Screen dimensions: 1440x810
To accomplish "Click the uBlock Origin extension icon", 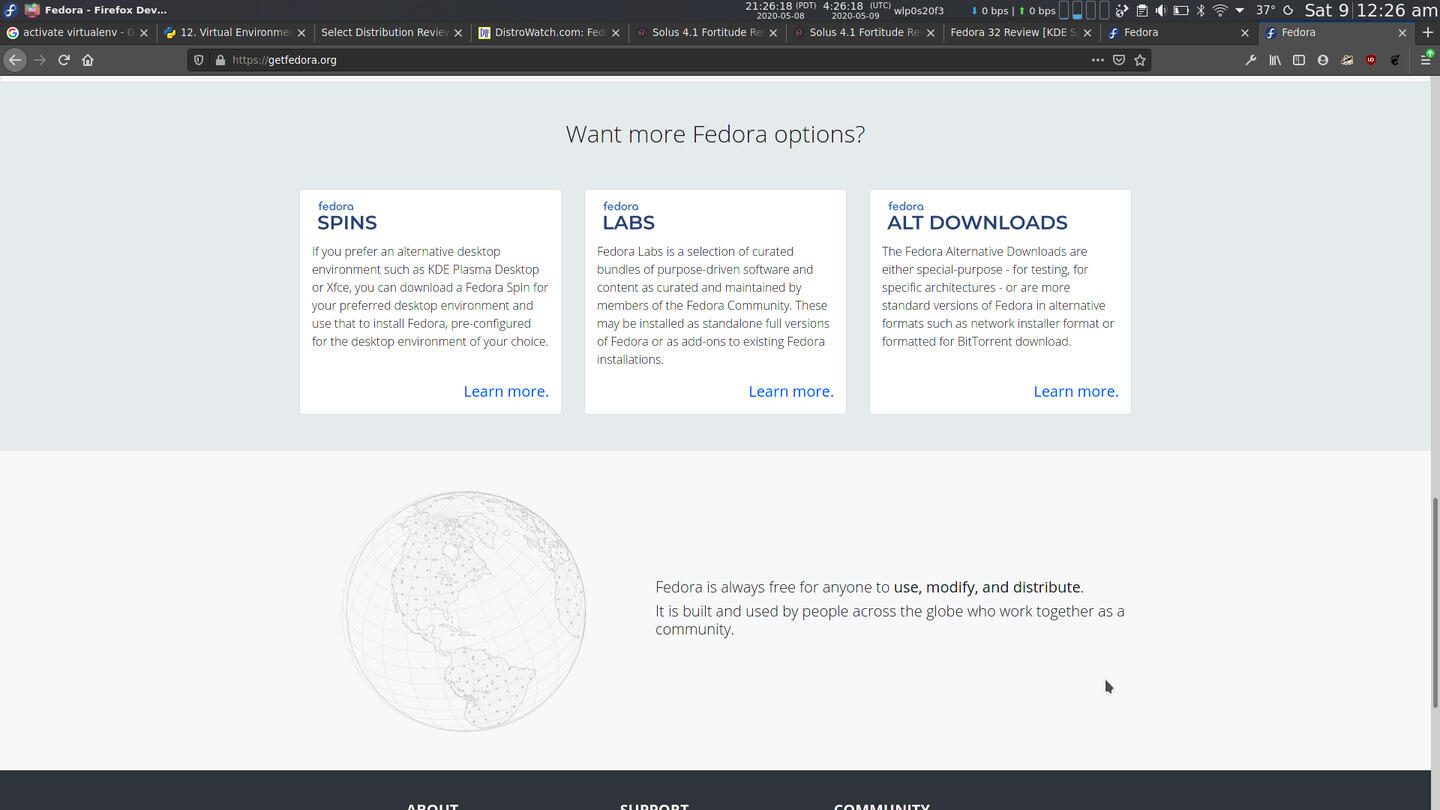I will (x=1371, y=60).
